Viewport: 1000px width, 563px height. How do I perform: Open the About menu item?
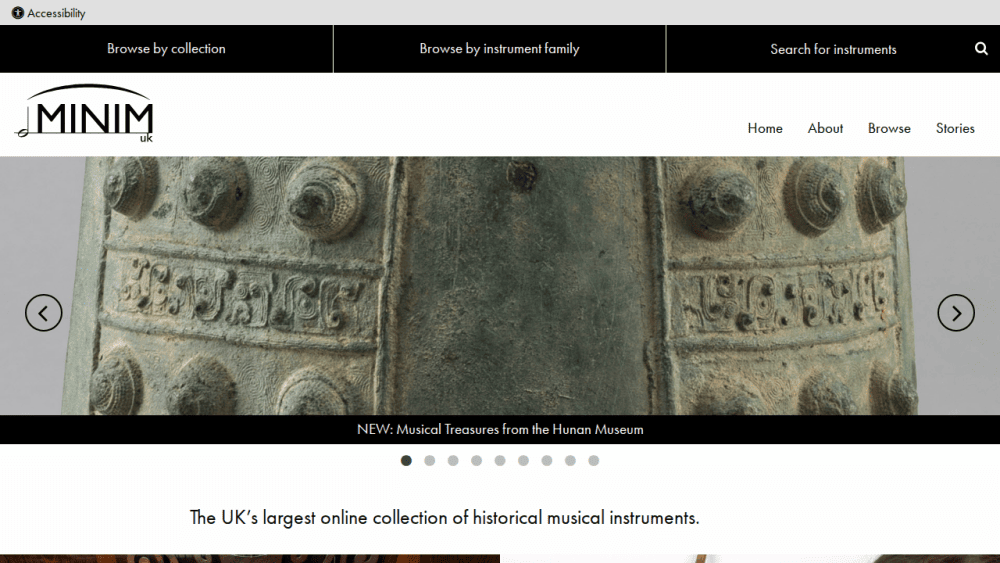click(825, 128)
